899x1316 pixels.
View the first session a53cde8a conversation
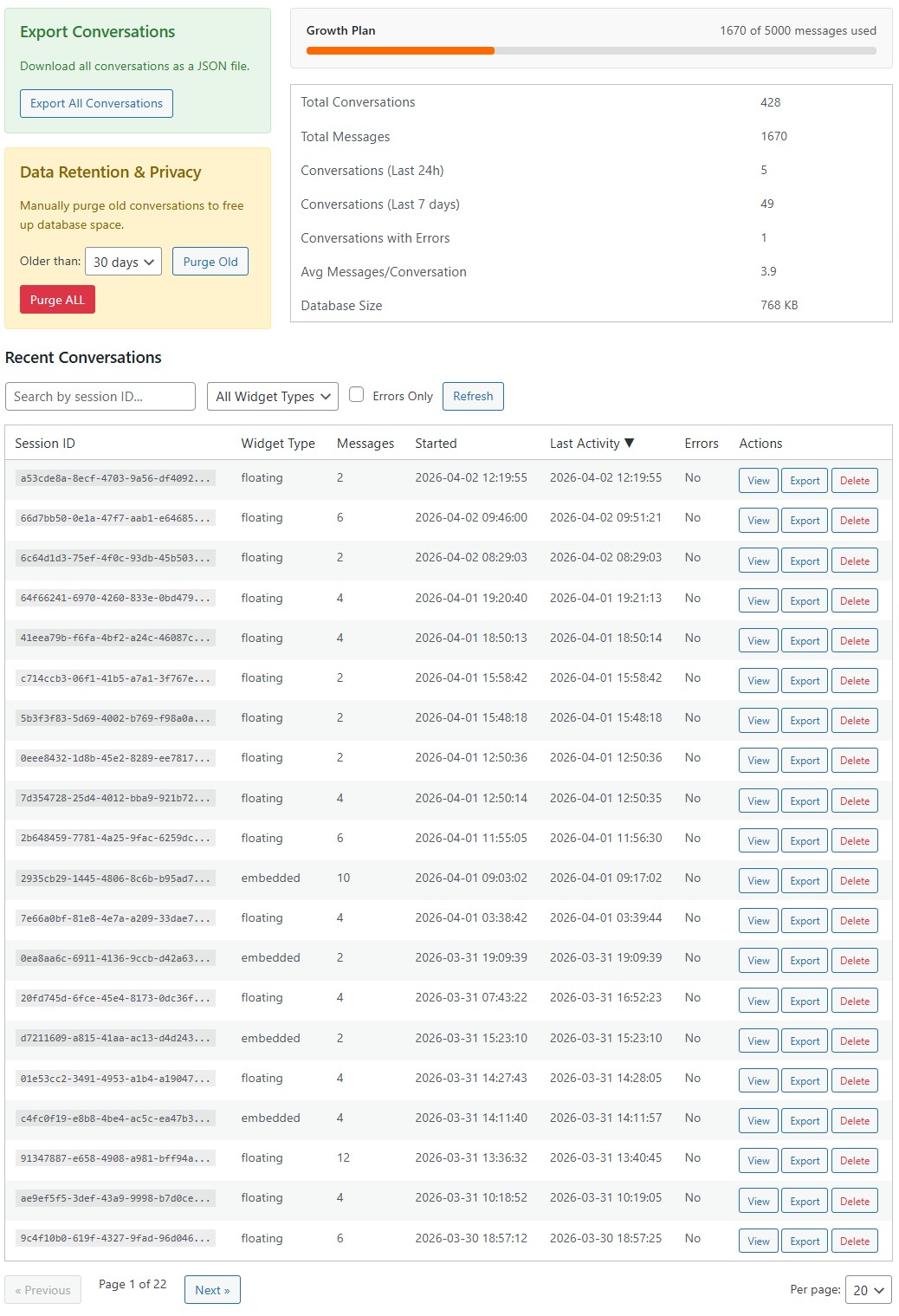pyautogui.click(x=758, y=481)
